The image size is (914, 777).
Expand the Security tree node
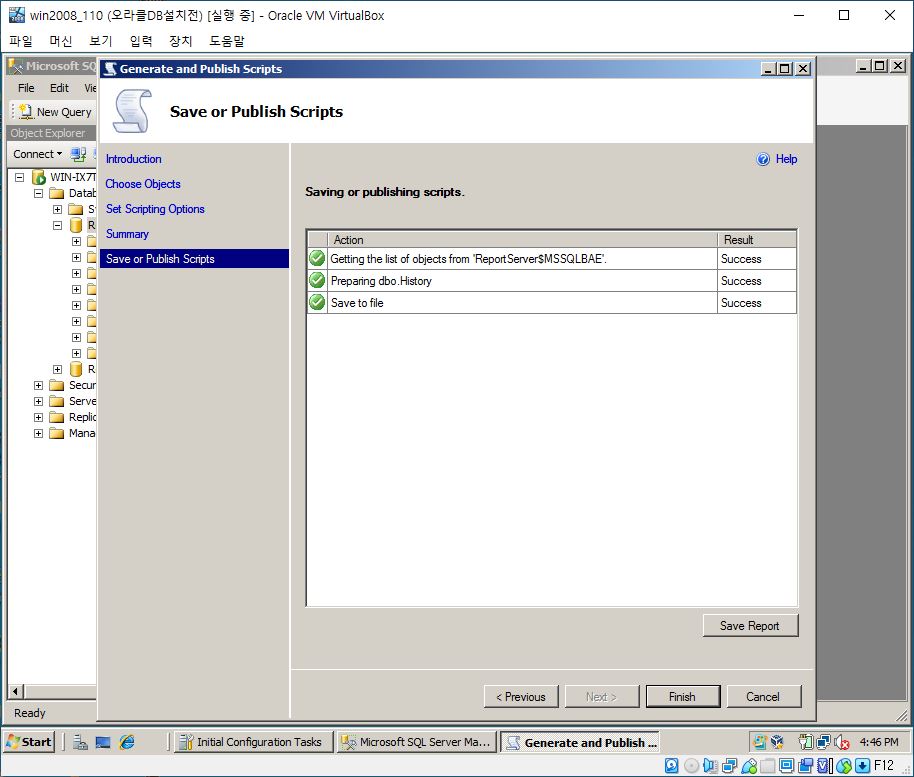click(38, 385)
